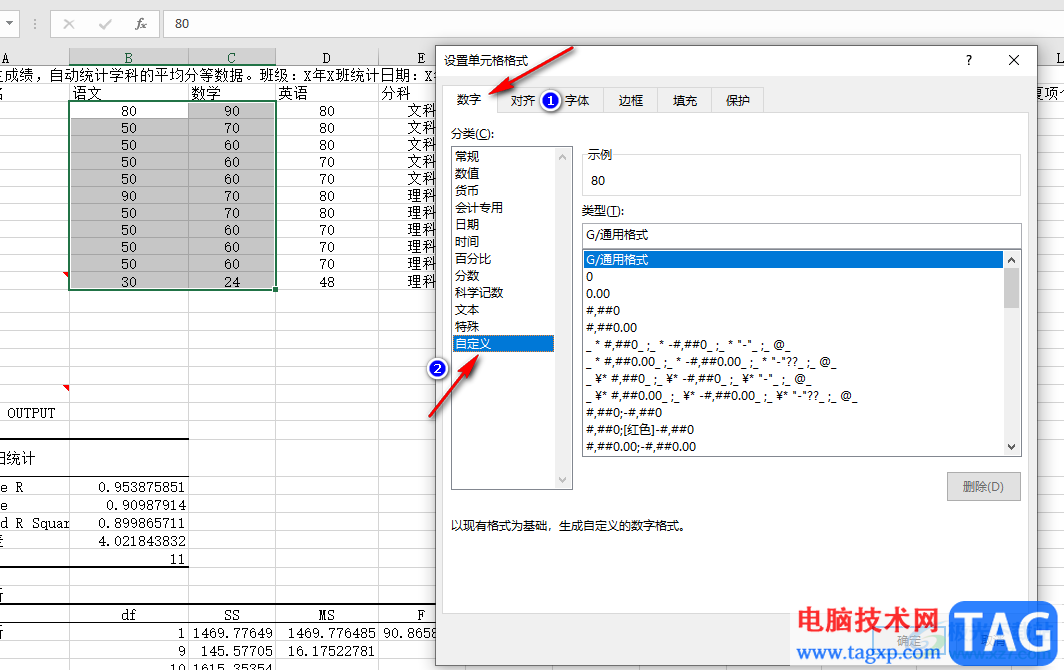Choose format type #,##0.00 in list
This screenshot has width=1064, height=670.
(x=793, y=328)
